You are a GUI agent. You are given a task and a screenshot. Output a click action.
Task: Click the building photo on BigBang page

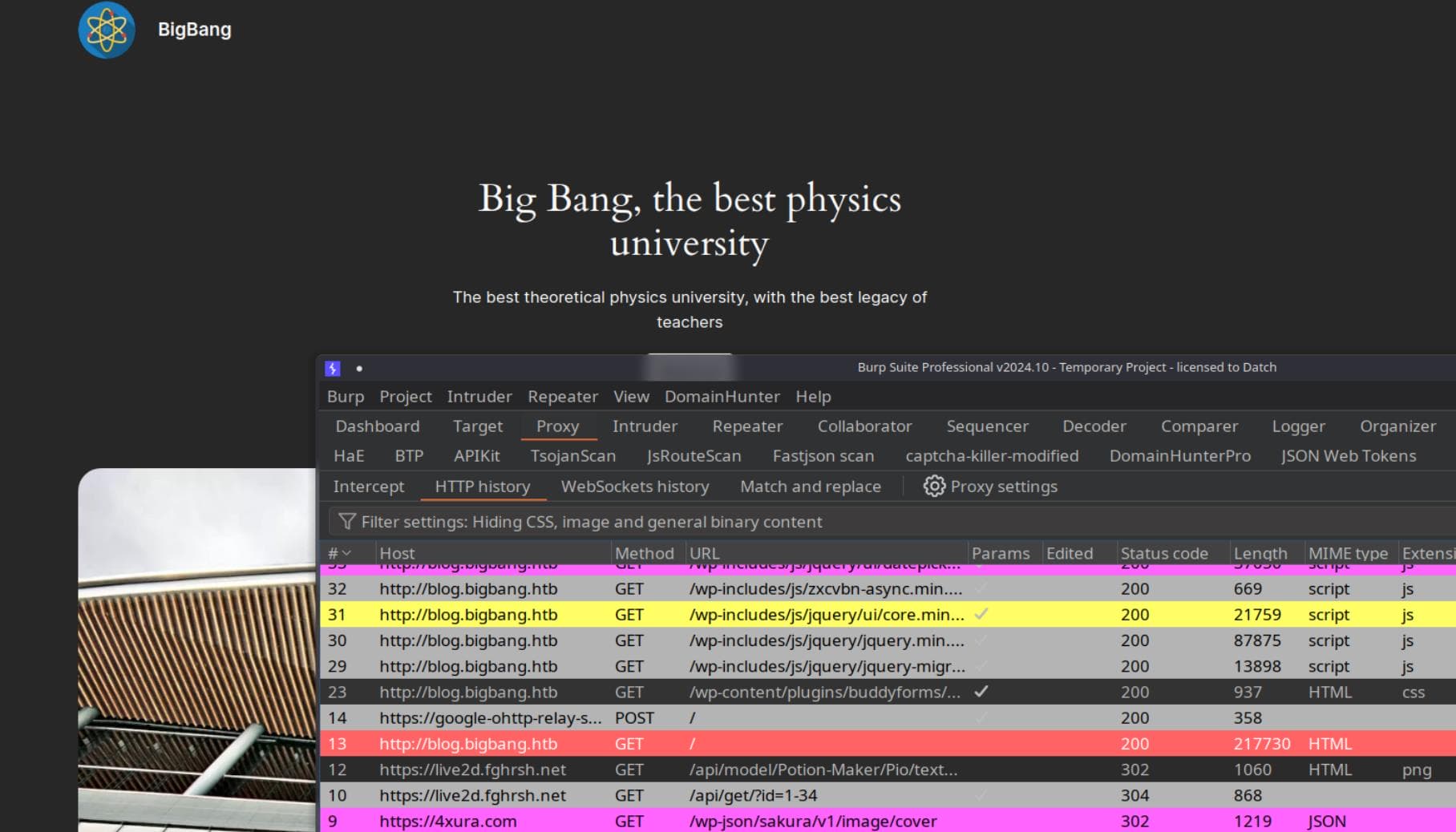click(197, 650)
